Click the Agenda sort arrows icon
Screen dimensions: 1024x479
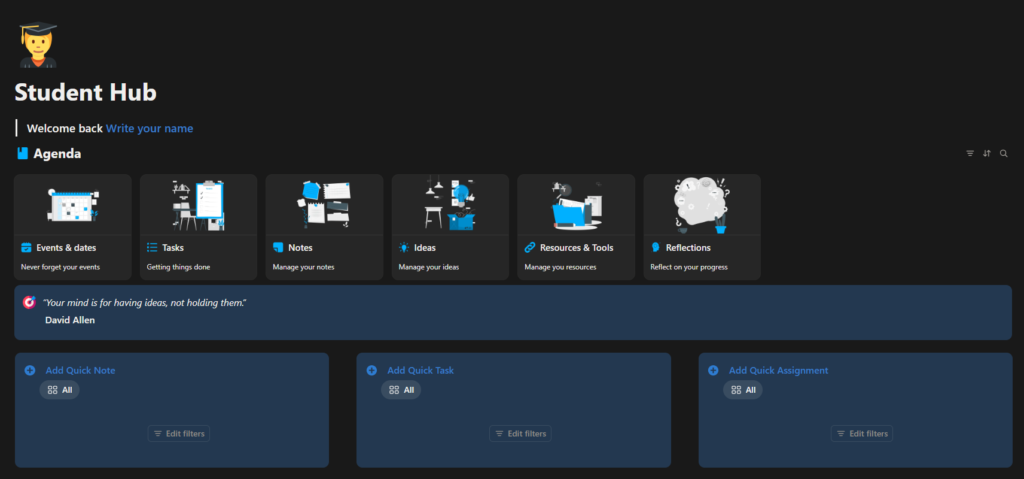coord(987,154)
